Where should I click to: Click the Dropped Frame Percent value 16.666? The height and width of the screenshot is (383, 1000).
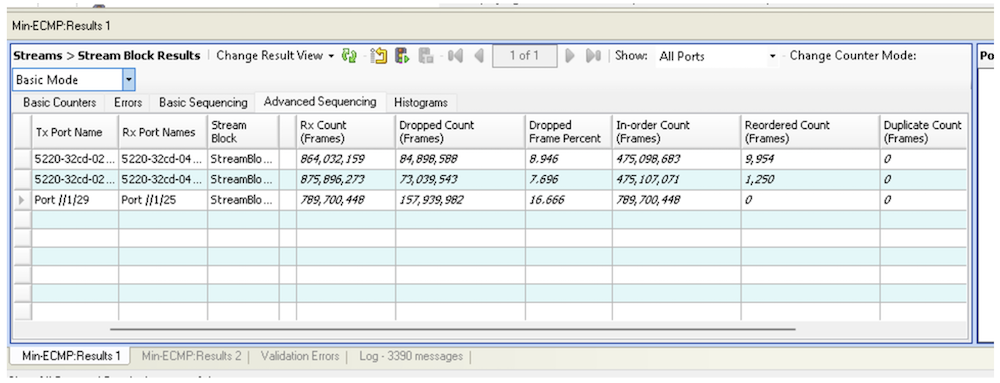click(x=568, y=200)
